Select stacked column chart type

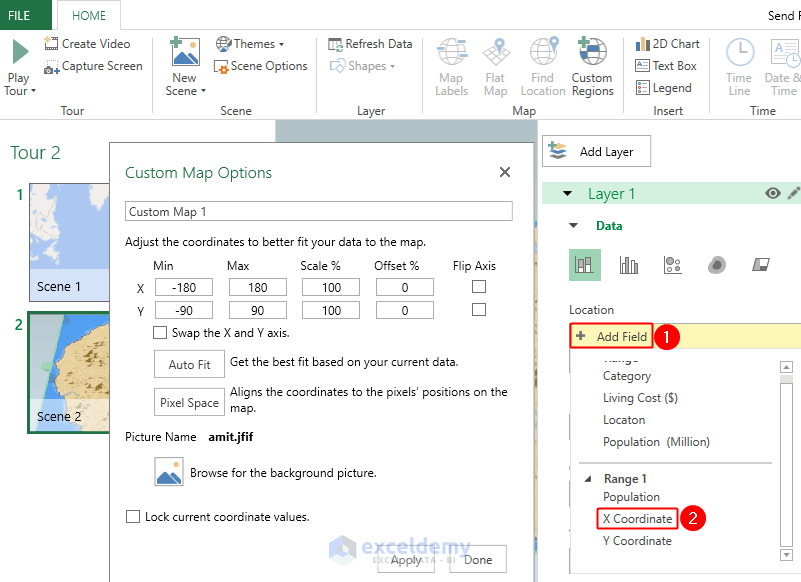584,265
